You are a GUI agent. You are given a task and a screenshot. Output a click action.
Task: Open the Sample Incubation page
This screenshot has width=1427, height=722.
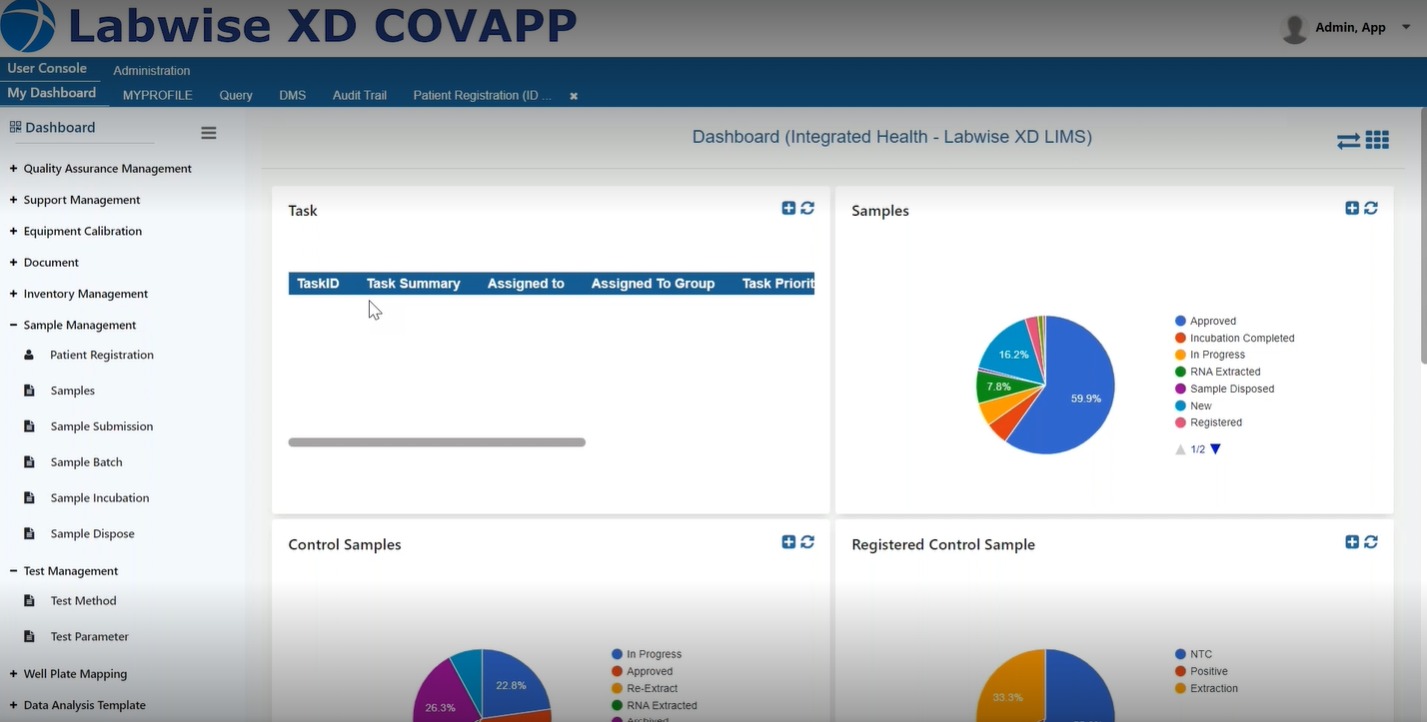pos(99,497)
